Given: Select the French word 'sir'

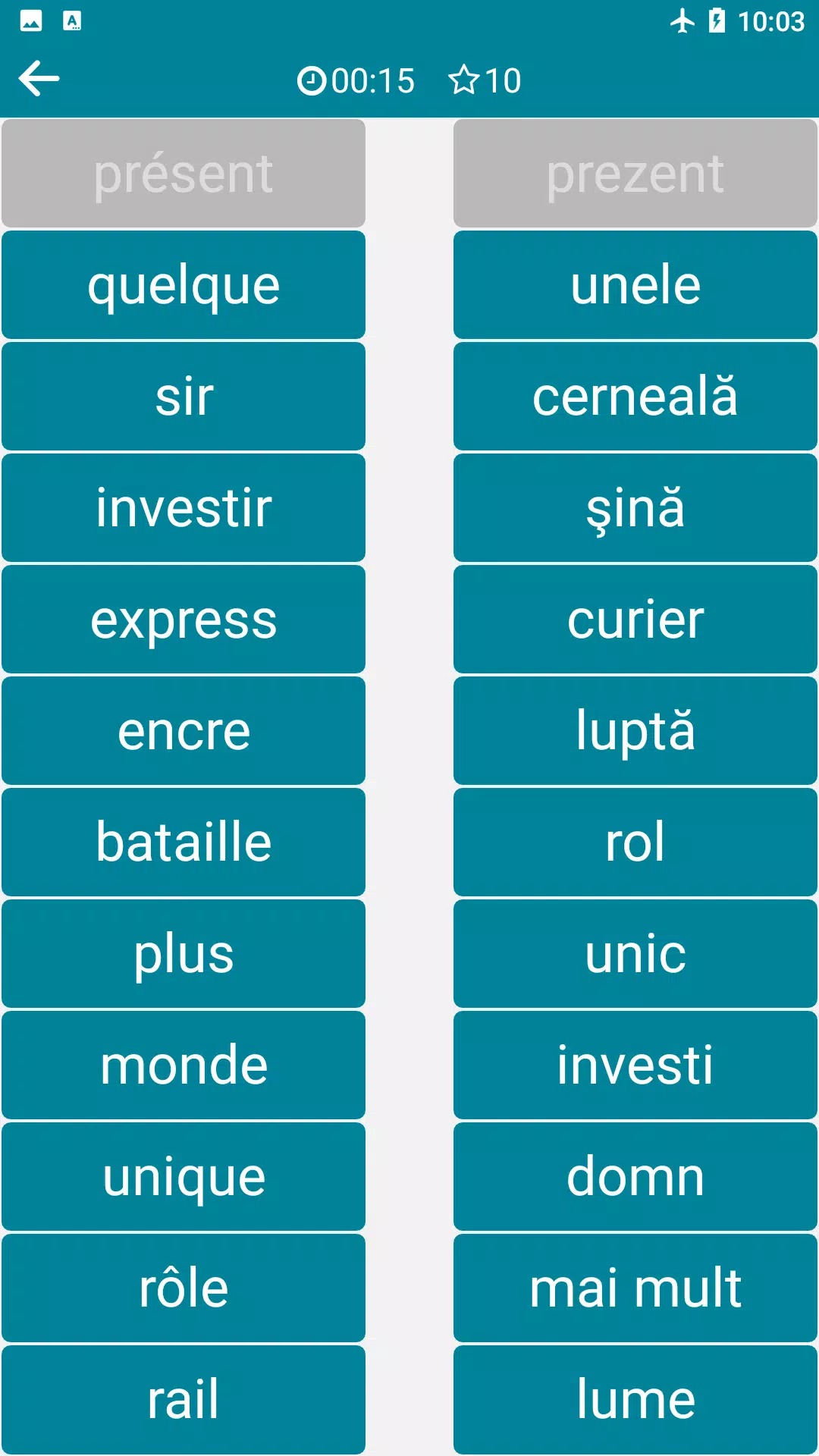Looking at the screenshot, I should (184, 397).
